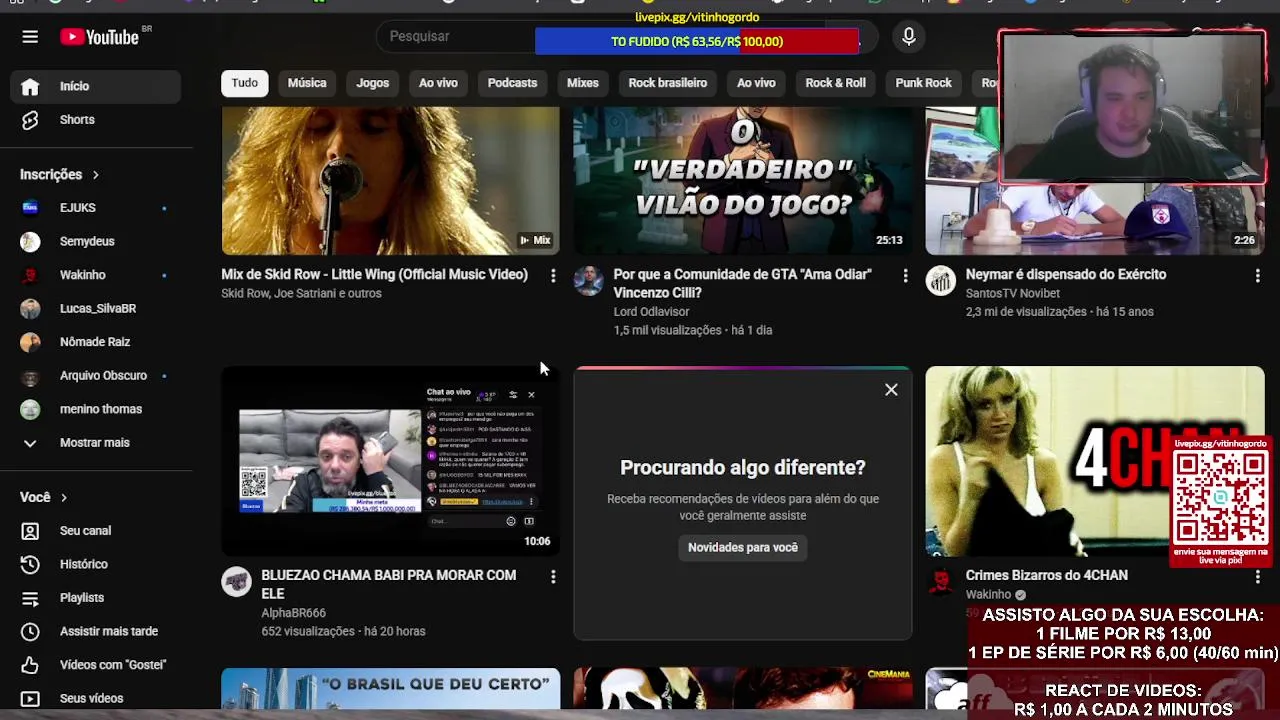Open options menu for Neymar video
Screen dimensions: 1280x720
1257,275
